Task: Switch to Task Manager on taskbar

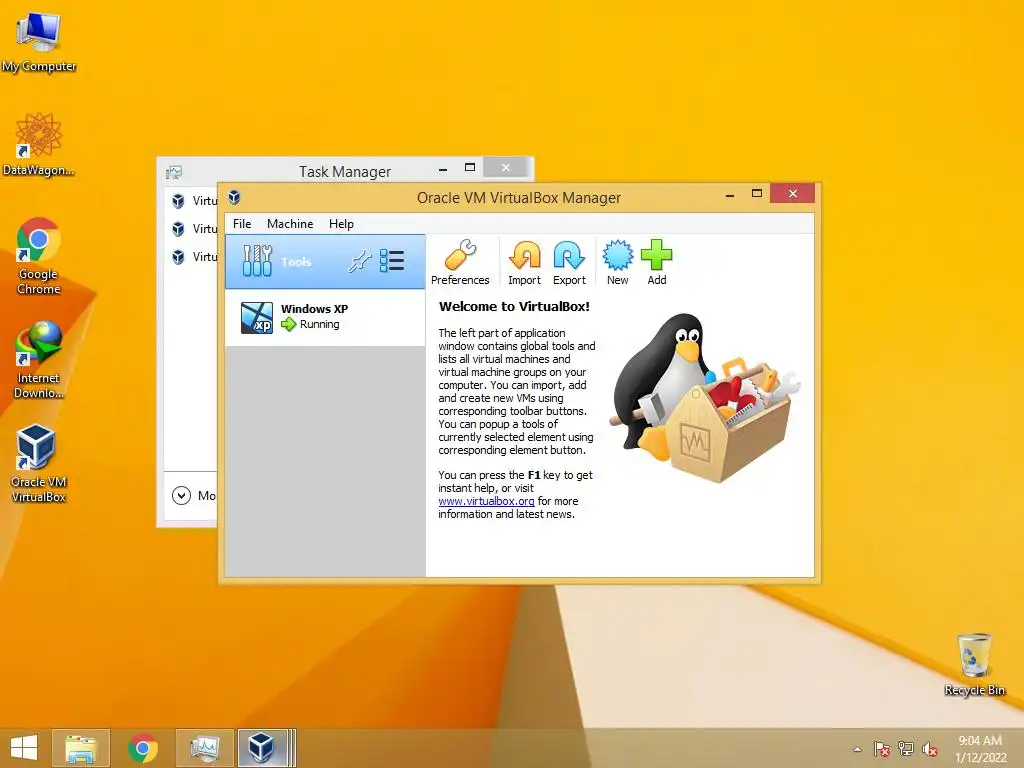Action: (x=204, y=748)
